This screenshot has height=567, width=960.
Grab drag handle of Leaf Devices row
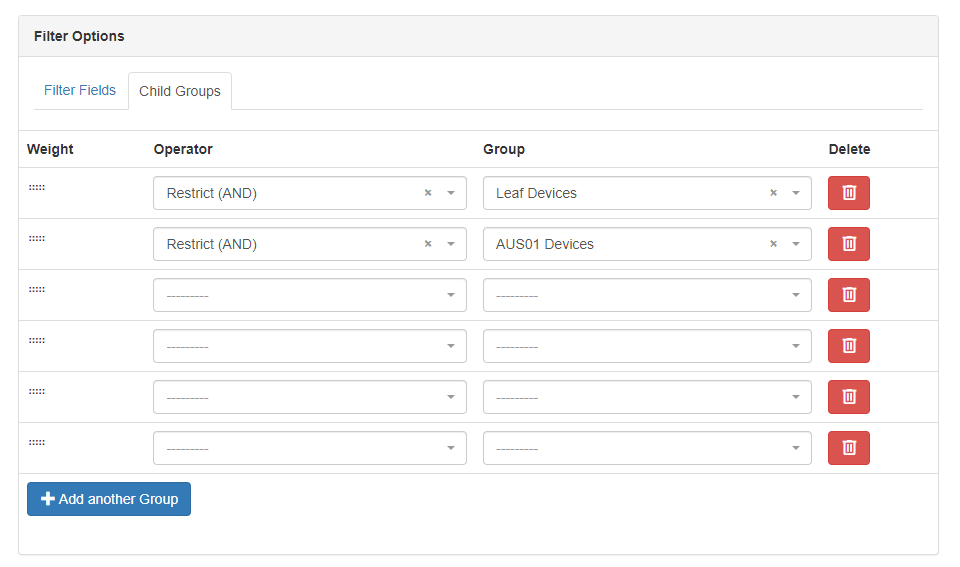(x=37, y=188)
